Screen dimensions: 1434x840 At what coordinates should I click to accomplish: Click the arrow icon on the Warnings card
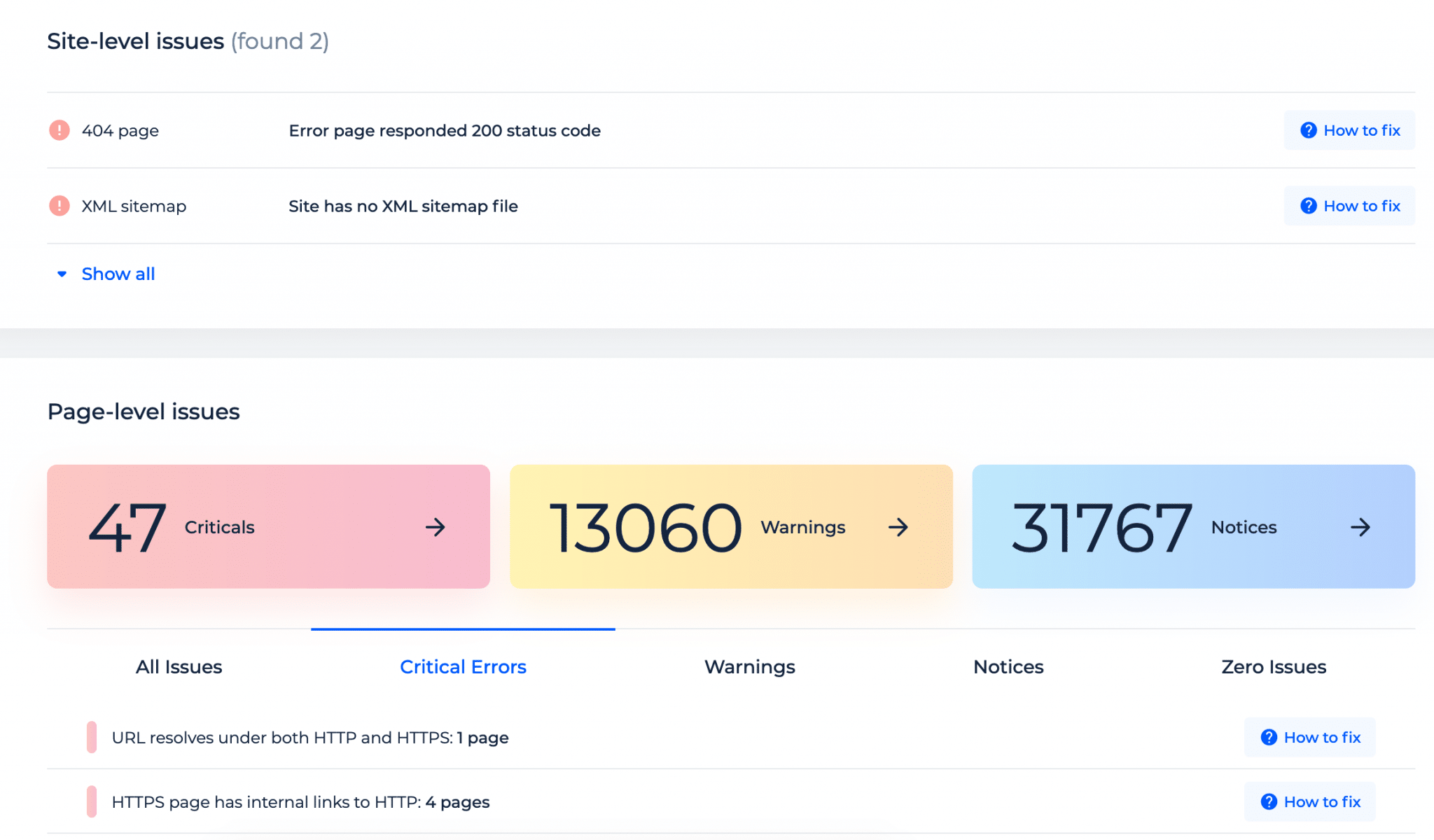898,527
